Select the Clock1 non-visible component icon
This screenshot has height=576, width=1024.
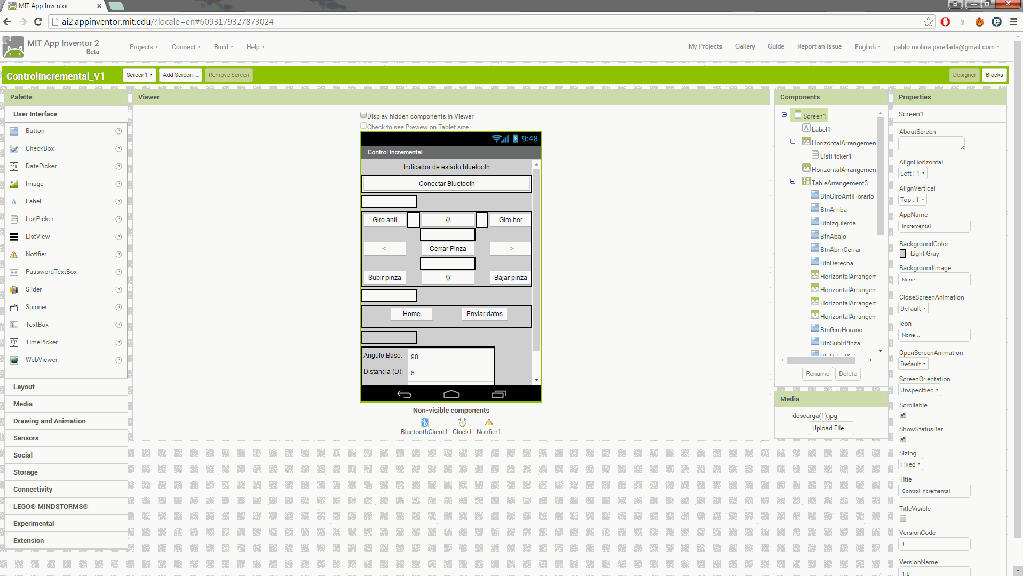[462, 422]
